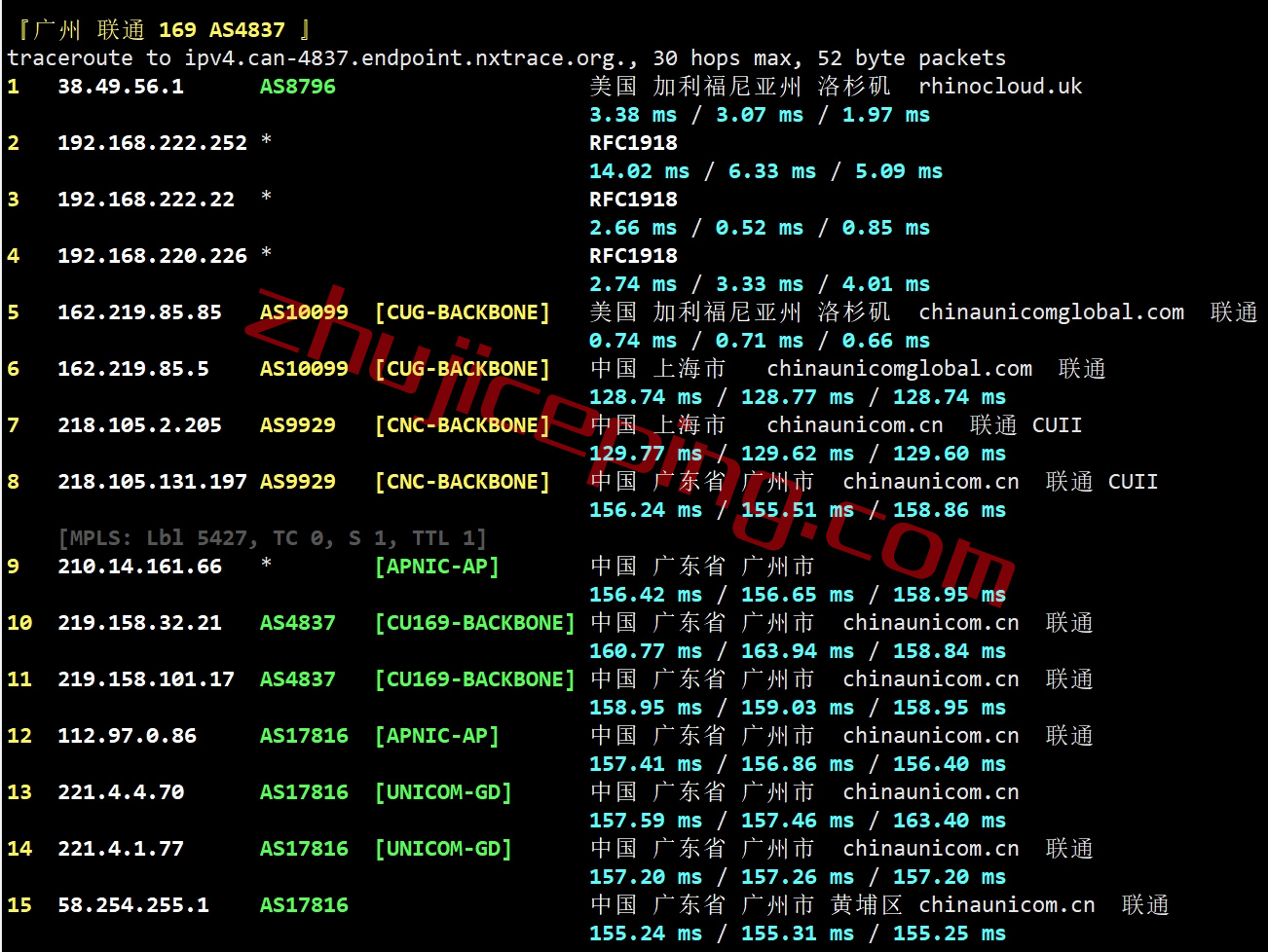1268x952 pixels.
Task: Select the latency value '0.74 ms'
Action: [x=633, y=341]
